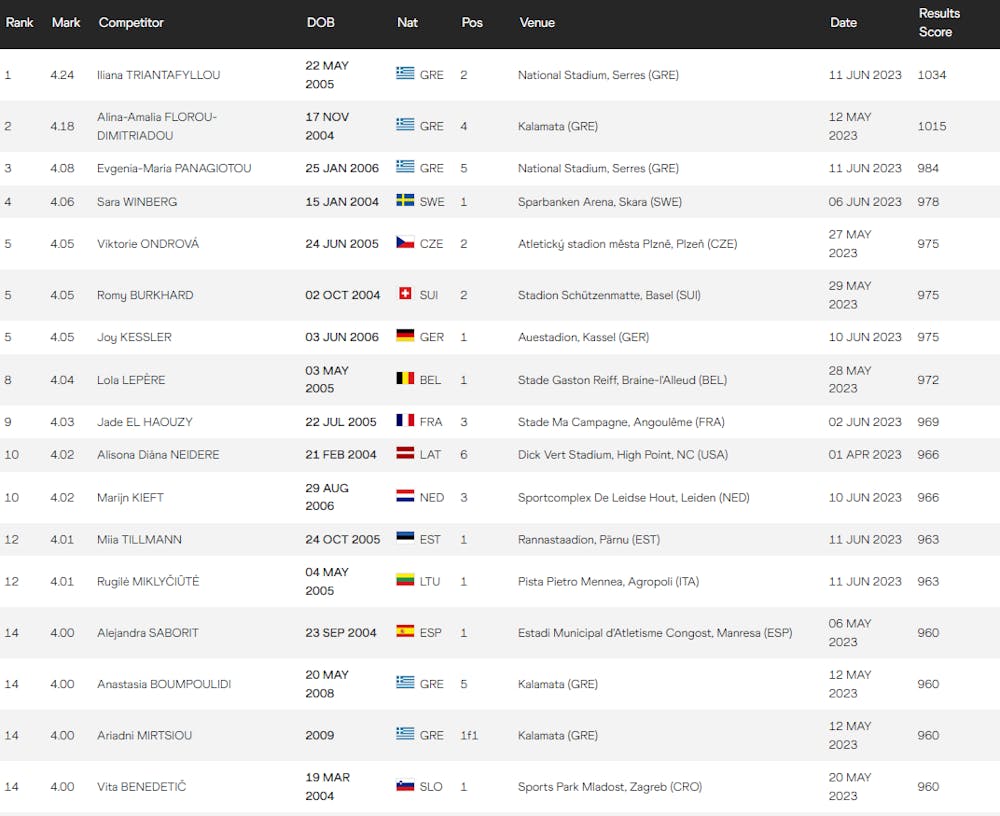Click the Belgian flag icon beside BEL
This screenshot has height=816, width=1000.
pyautogui.click(x=405, y=379)
